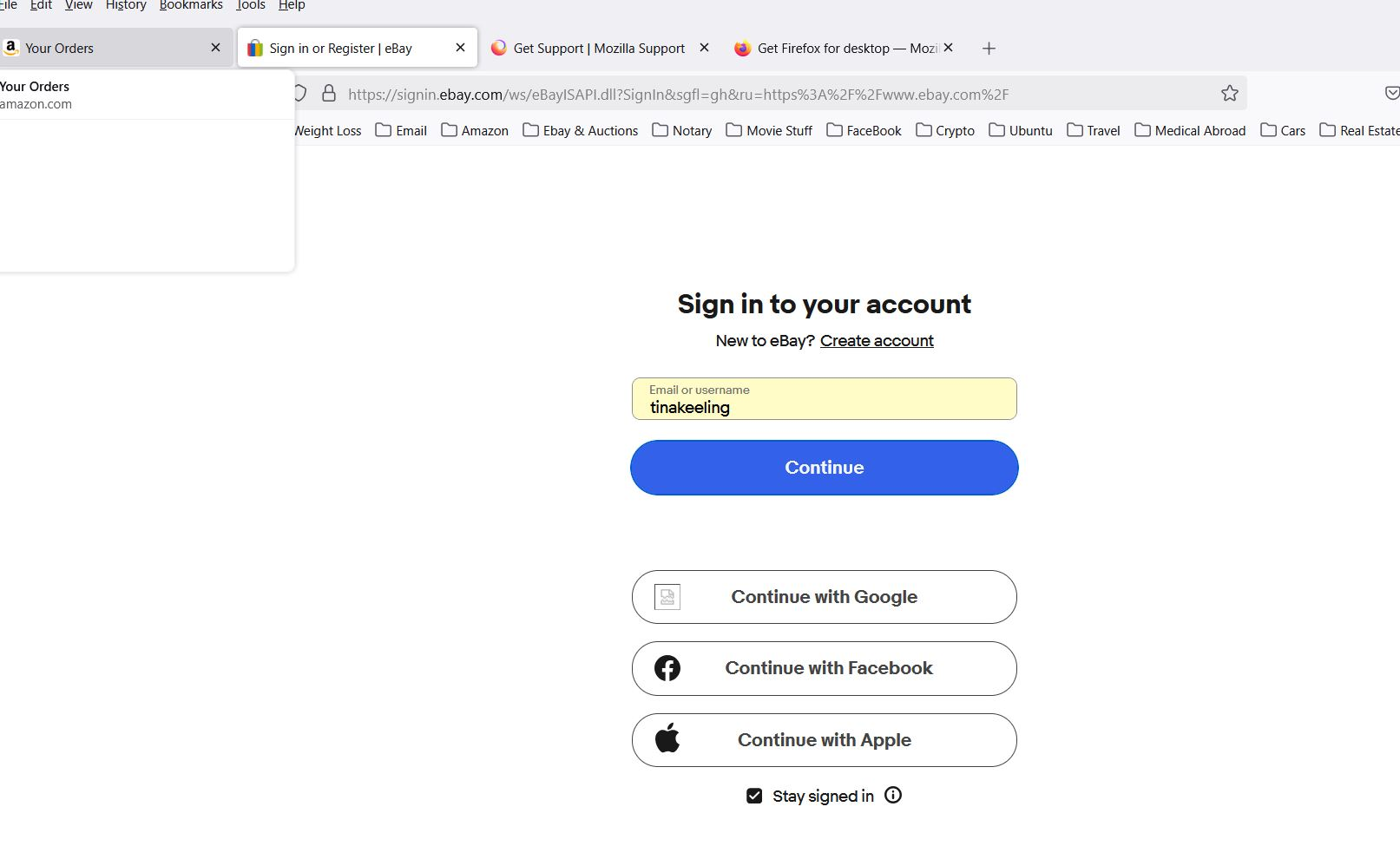Open the History menu
Image resolution: width=1400 pixels, height=846 pixels.
click(x=126, y=5)
